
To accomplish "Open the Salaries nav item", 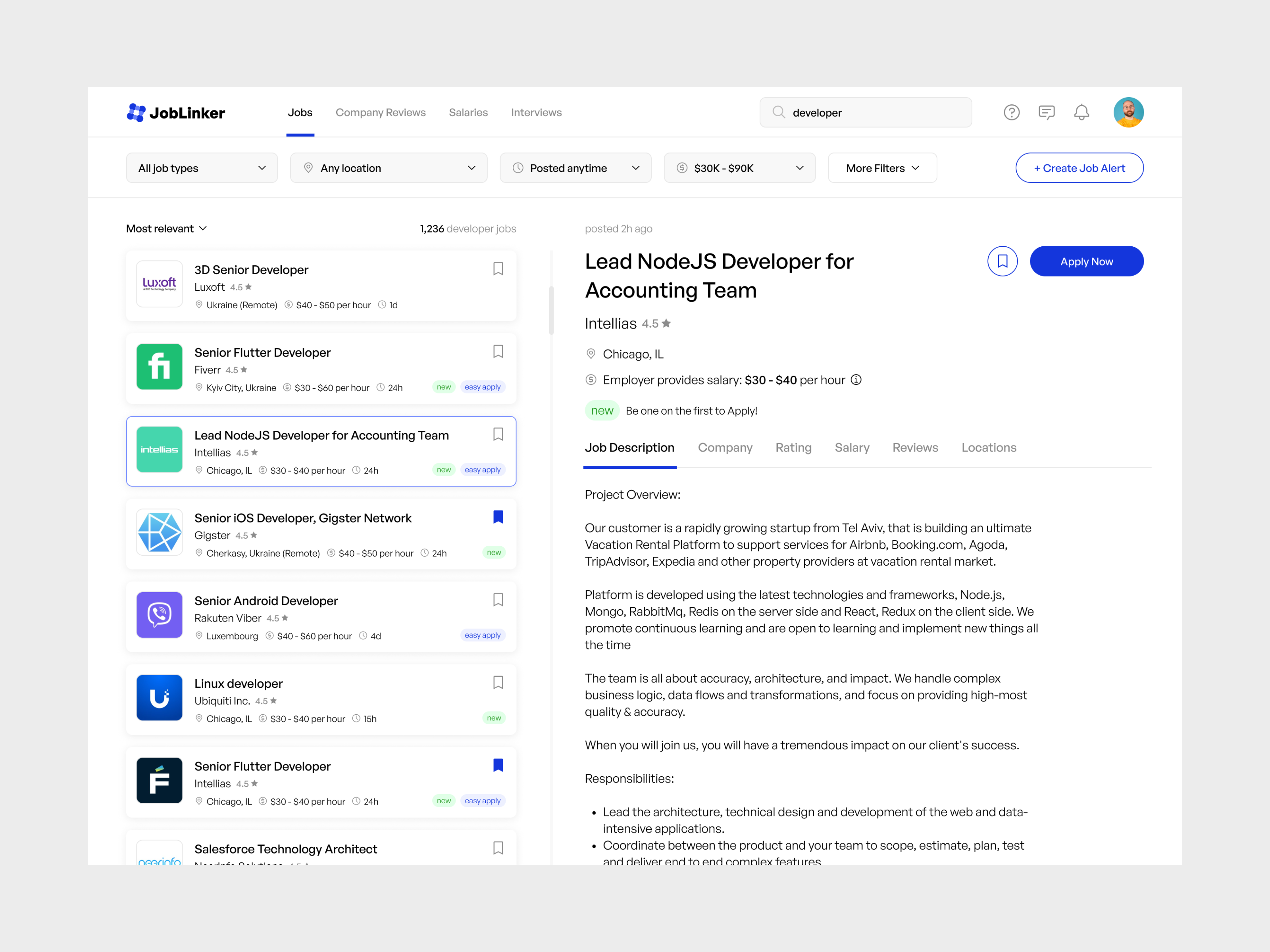I will tap(468, 113).
